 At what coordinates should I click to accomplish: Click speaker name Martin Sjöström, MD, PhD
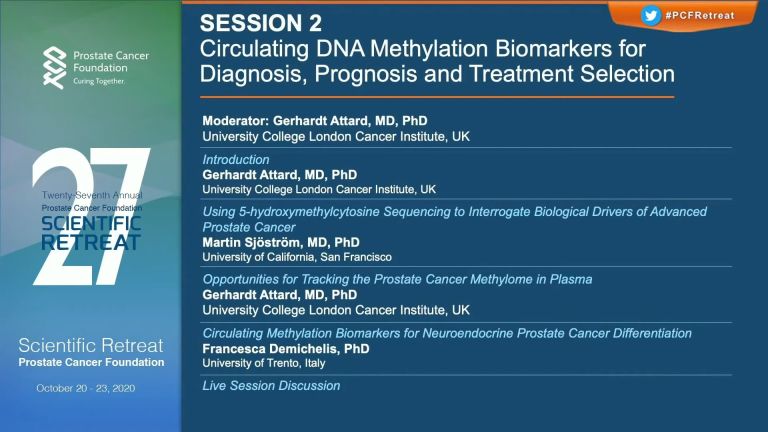(x=281, y=242)
